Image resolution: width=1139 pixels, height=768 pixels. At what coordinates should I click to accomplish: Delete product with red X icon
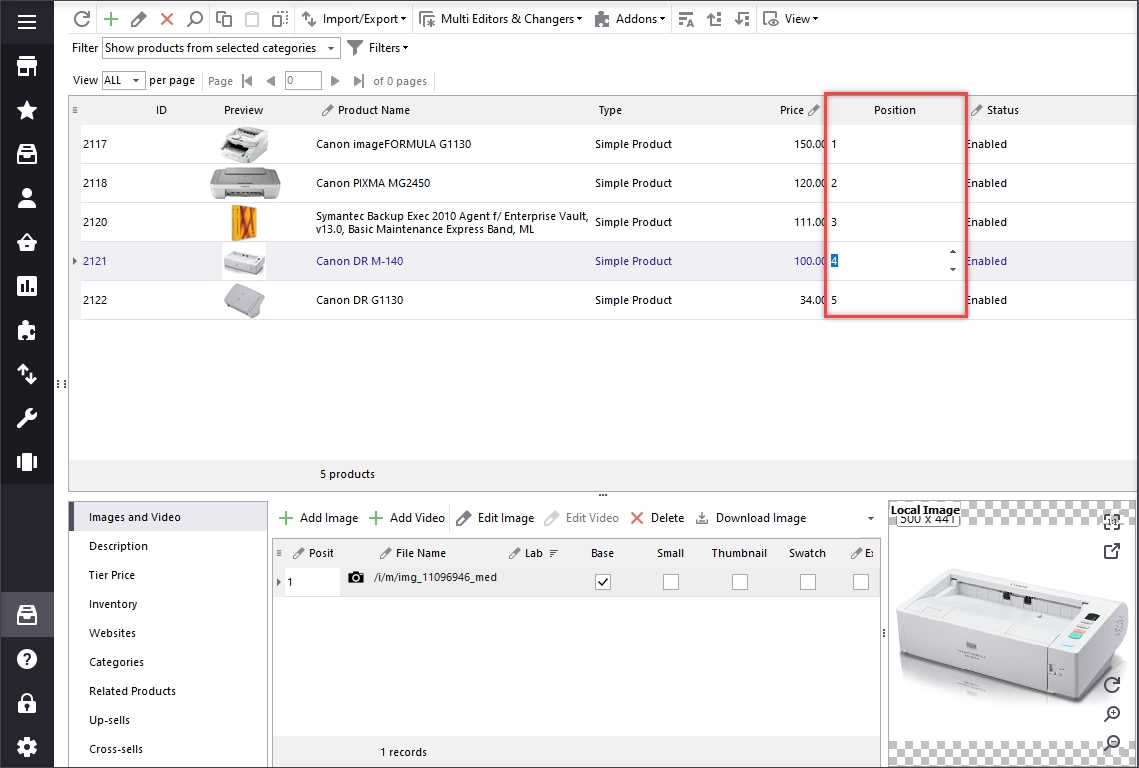coord(167,19)
